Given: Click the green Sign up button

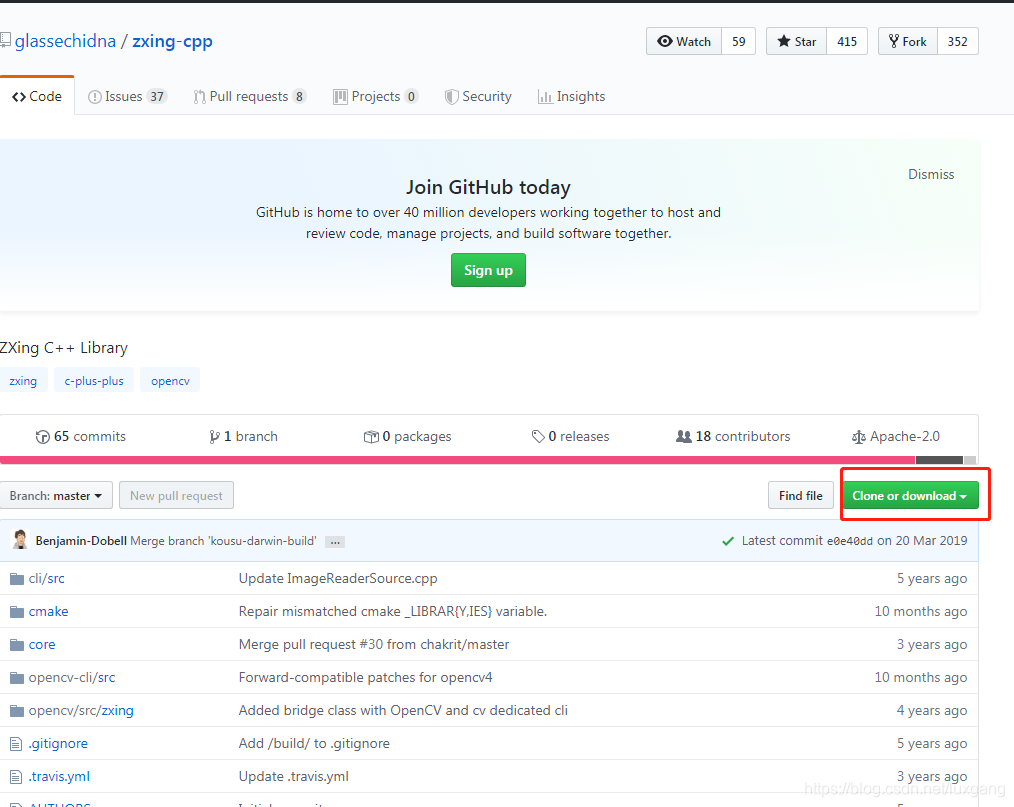Looking at the screenshot, I should (x=488, y=270).
